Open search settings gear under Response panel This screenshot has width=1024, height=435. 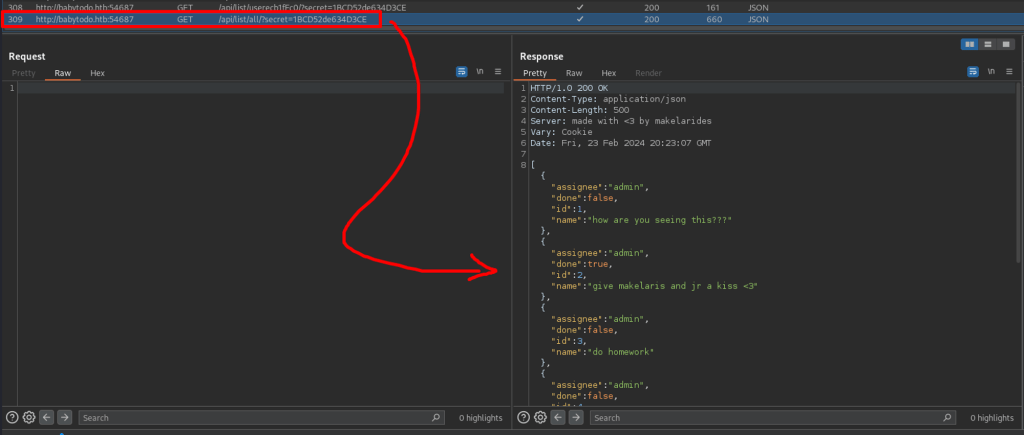point(540,417)
